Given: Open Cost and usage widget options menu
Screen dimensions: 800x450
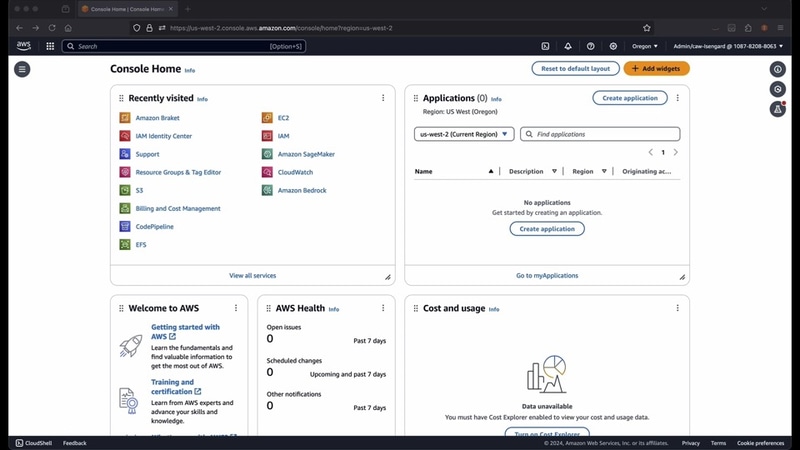Looking at the screenshot, I should pyautogui.click(x=678, y=308).
